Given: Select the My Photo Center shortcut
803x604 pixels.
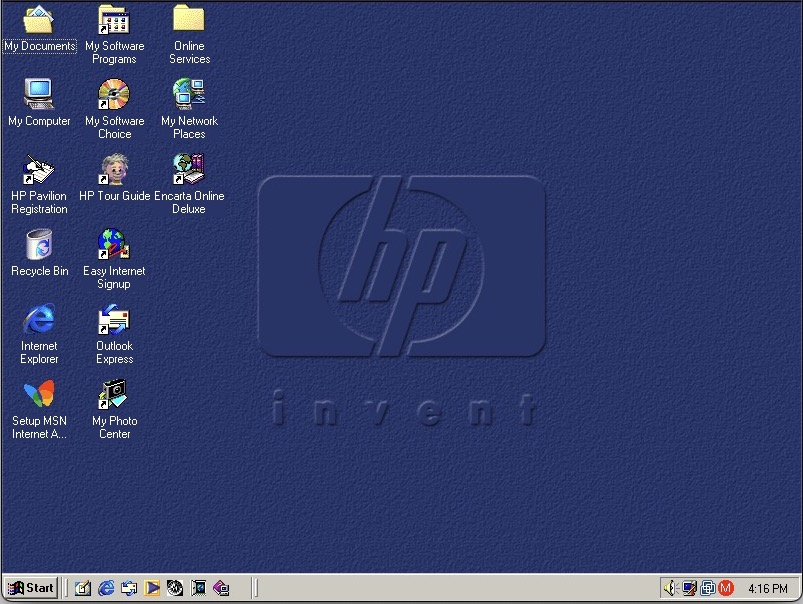Looking at the screenshot, I should (114, 395).
